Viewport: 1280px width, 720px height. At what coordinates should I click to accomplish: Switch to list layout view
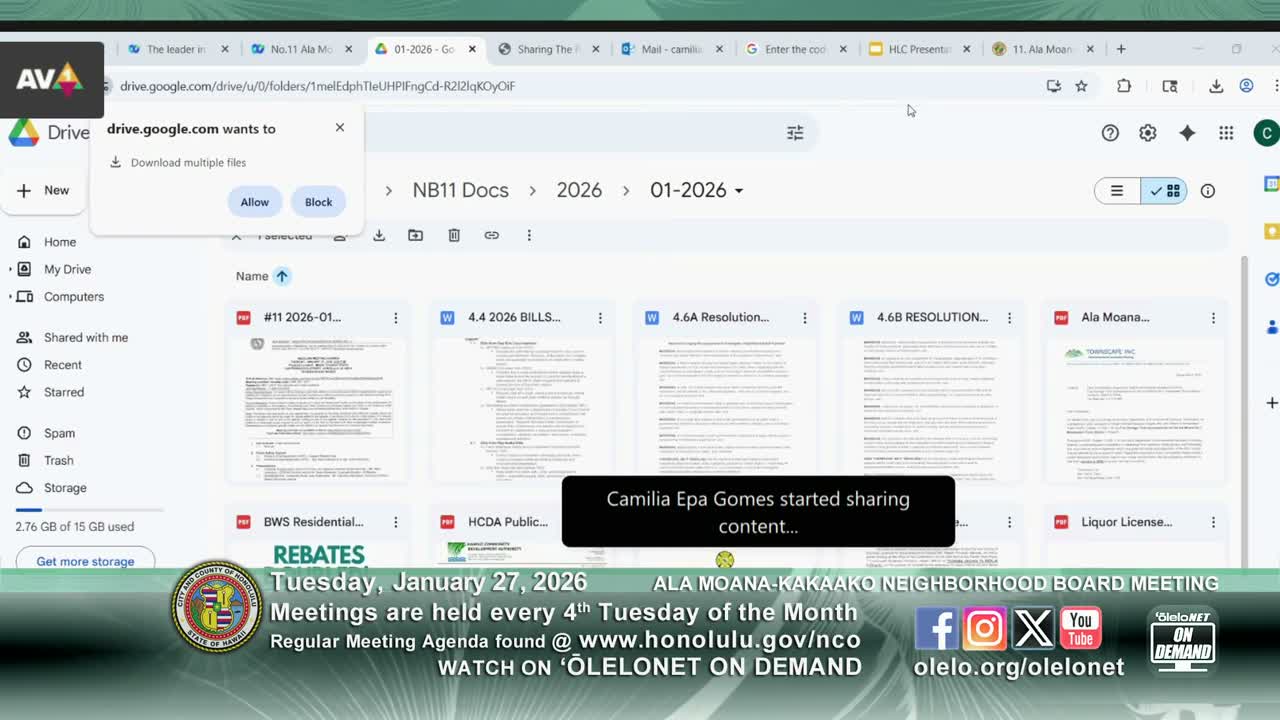tap(1117, 191)
